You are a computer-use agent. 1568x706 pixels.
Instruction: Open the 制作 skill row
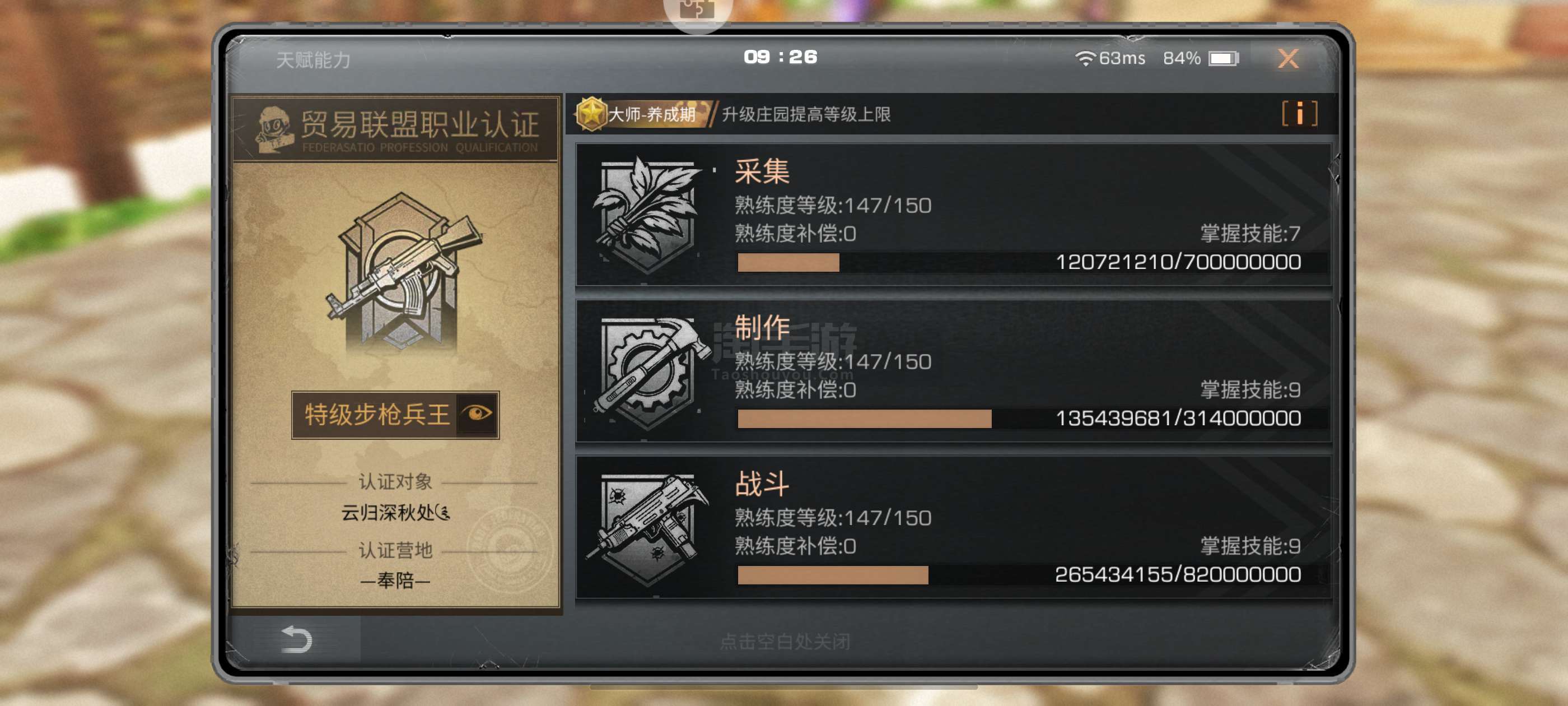pos(953,371)
